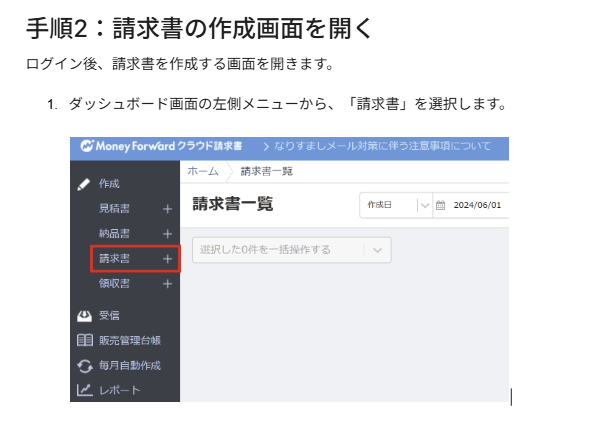Click the 請求書一覧 page heading
Image resolution: width=615 pixels, height=426 pixels.
pyautogui.click(x=233, y=204)
